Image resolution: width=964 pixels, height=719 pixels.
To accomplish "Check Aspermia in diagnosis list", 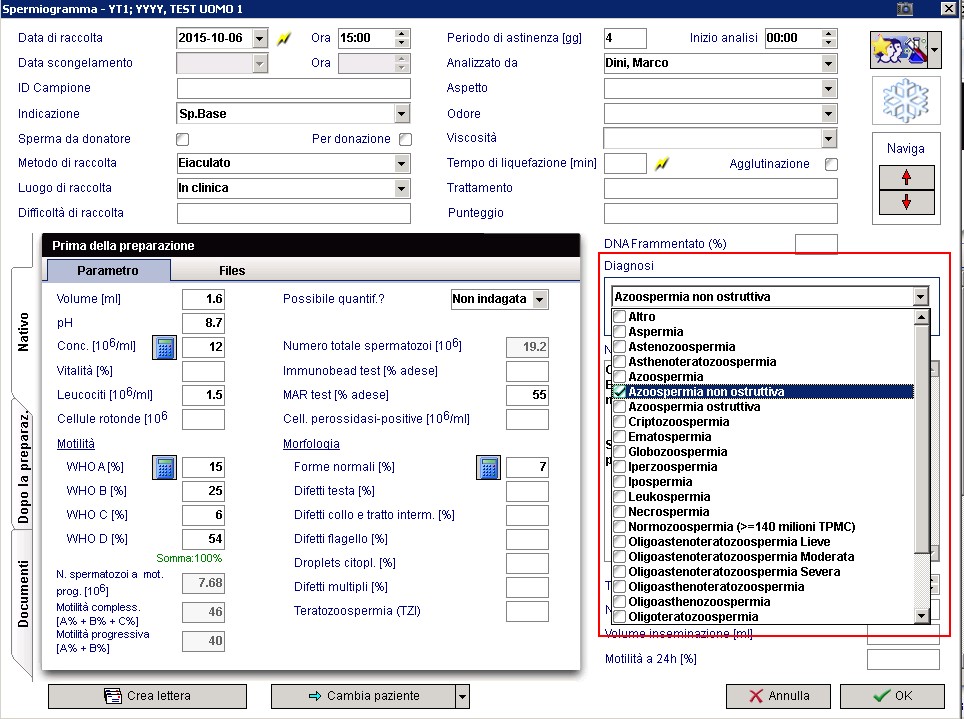I will coord(620,332).
